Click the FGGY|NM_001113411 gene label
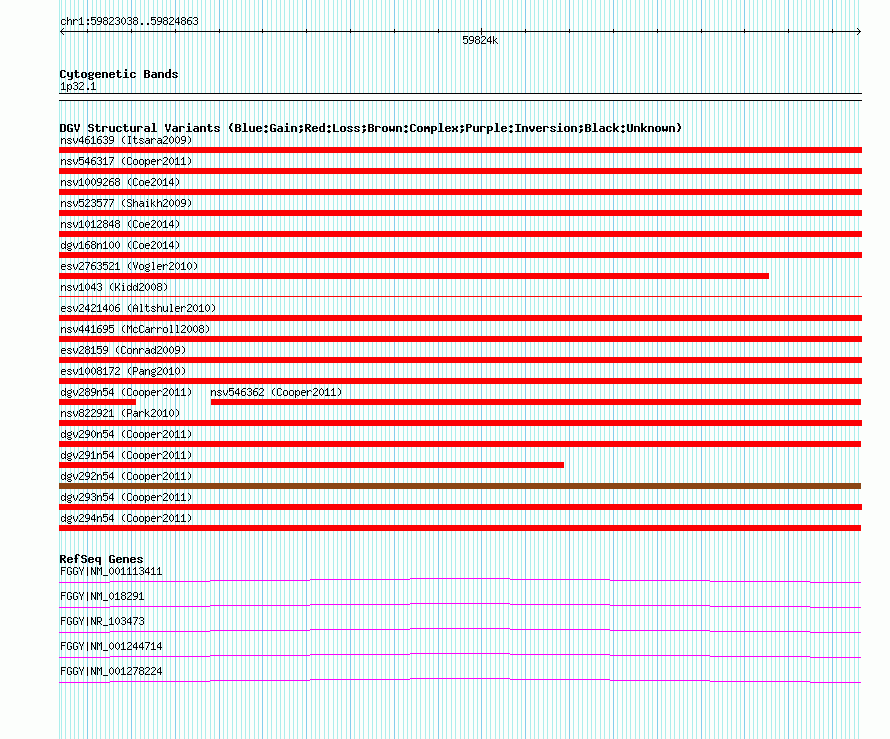Screen dimensions: 890x739 [111, 572]
